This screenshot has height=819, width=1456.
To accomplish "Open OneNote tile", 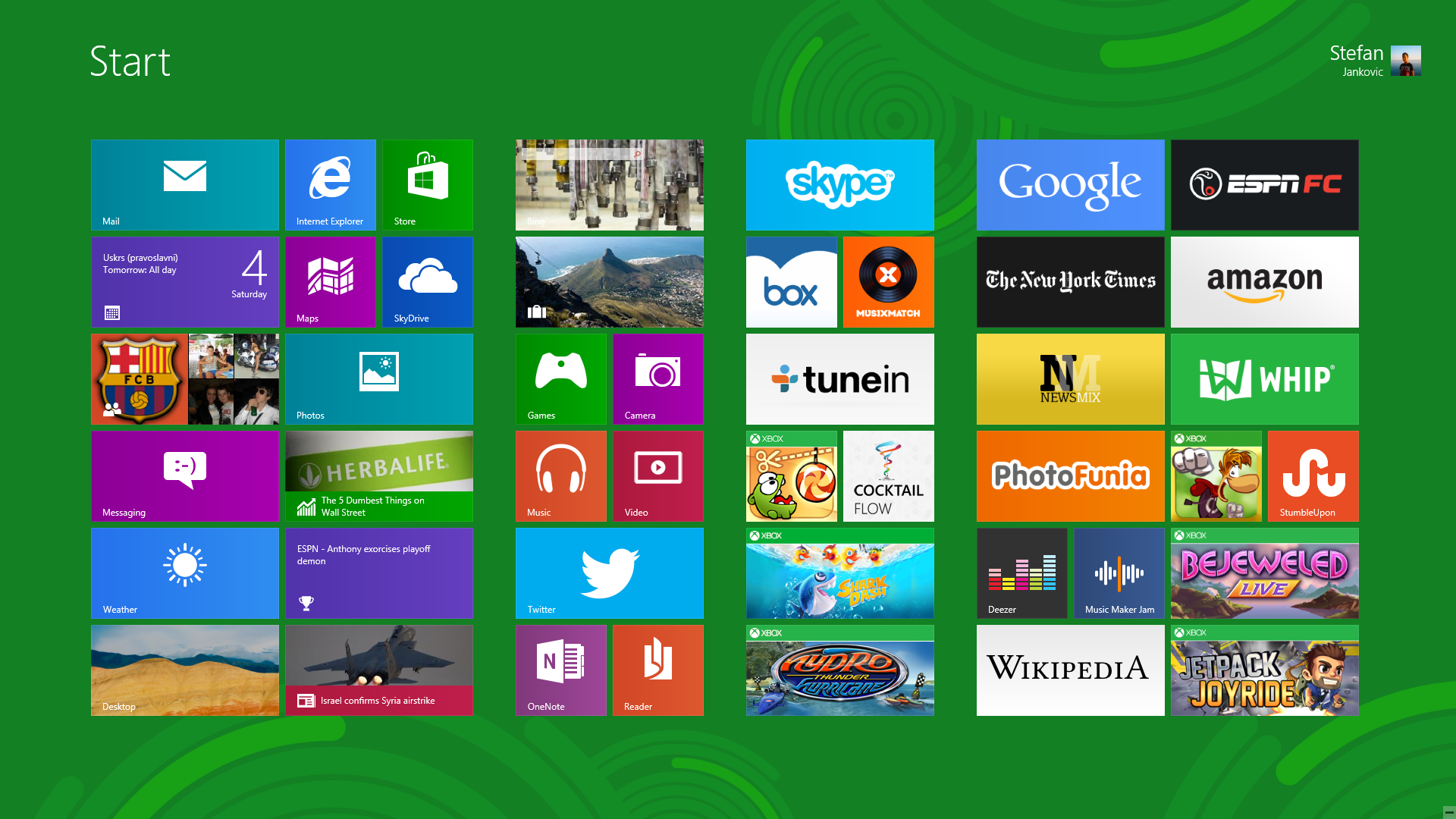I will pos(560,670).
